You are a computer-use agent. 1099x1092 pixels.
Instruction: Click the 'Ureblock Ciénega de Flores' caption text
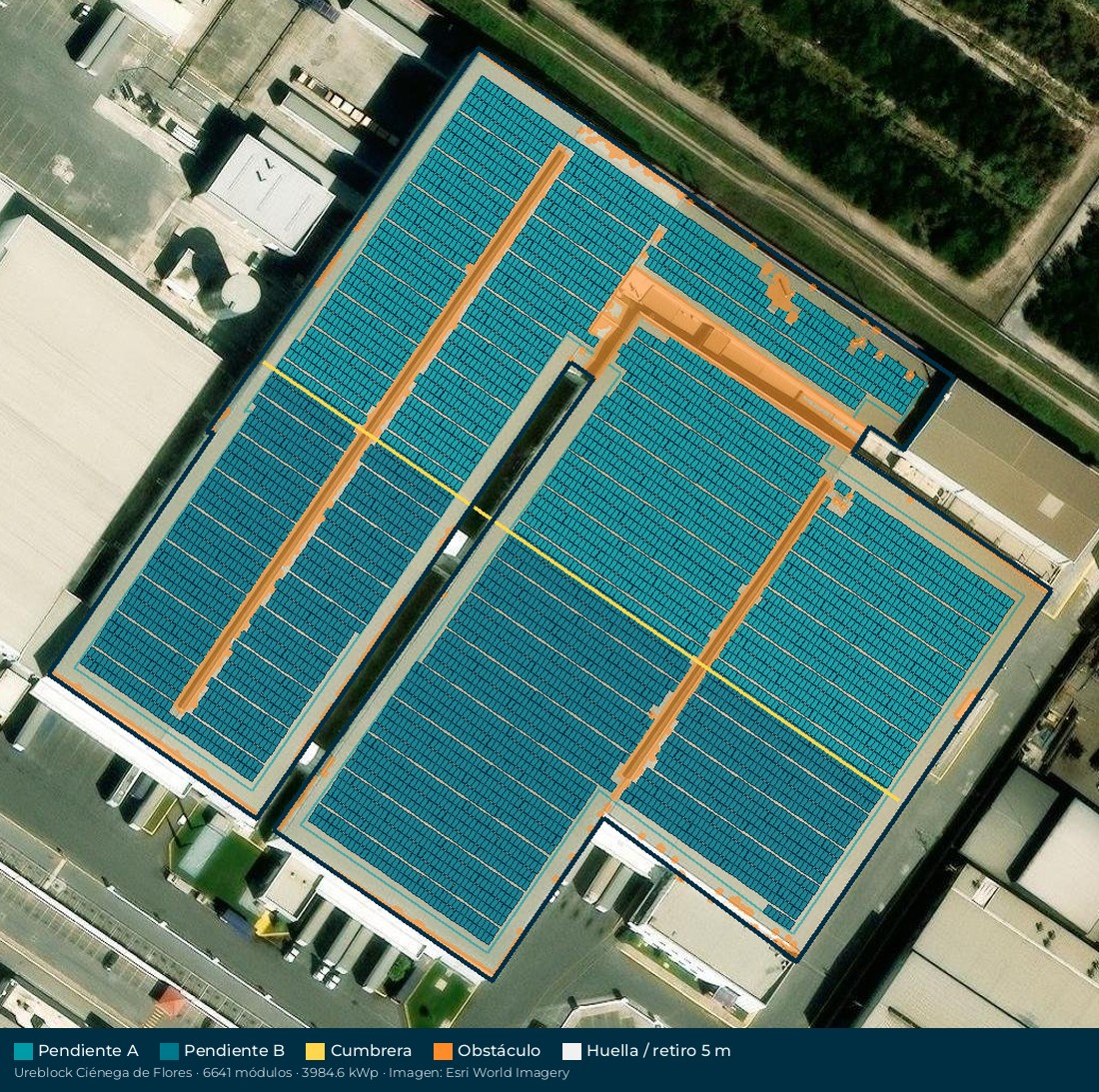(x=103, y=1072)
